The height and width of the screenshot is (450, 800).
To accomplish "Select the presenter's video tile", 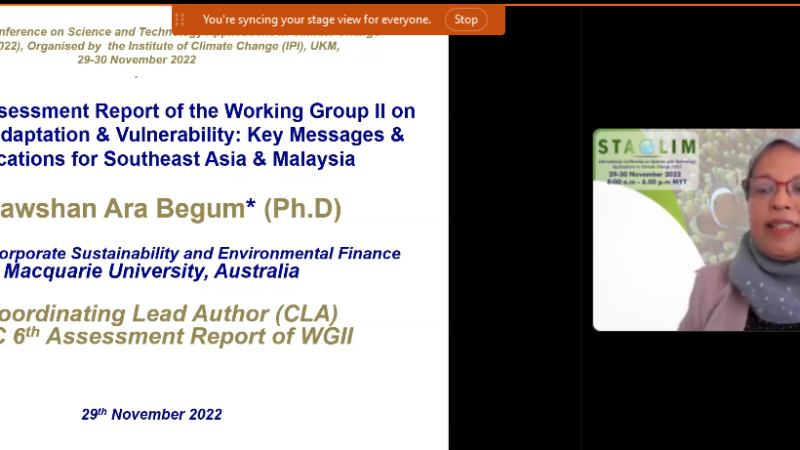I will pos(695,229).
